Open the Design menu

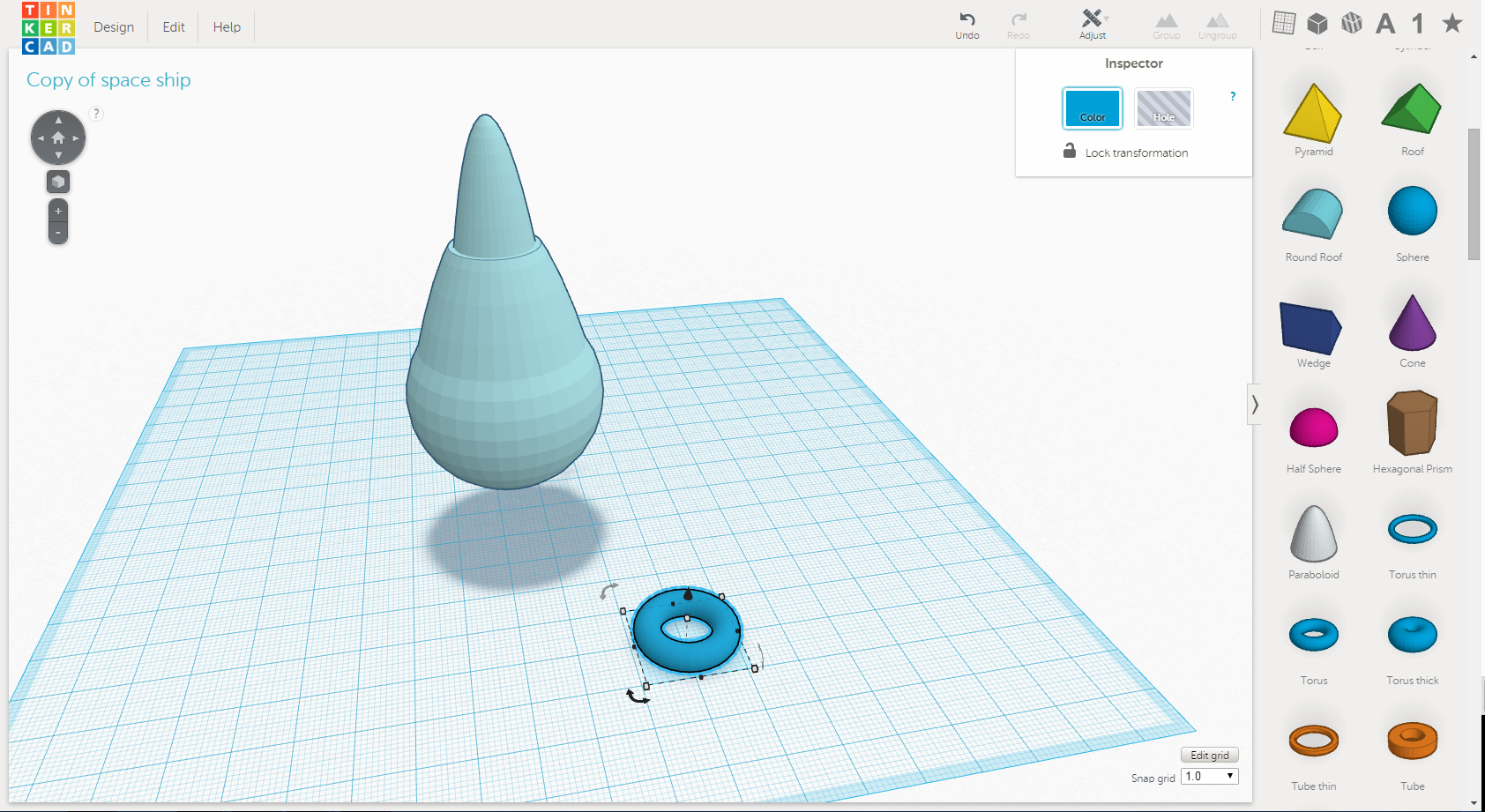pyautogui.click(x=114, y=27)
